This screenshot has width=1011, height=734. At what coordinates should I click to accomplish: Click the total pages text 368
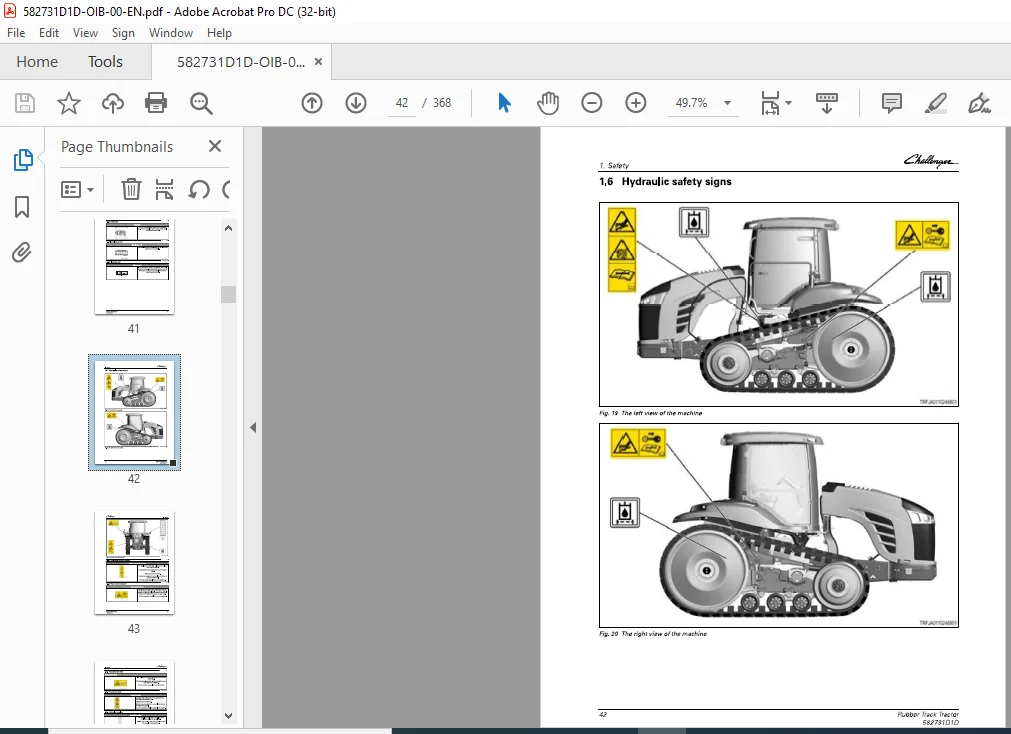[x=442, y=103]
